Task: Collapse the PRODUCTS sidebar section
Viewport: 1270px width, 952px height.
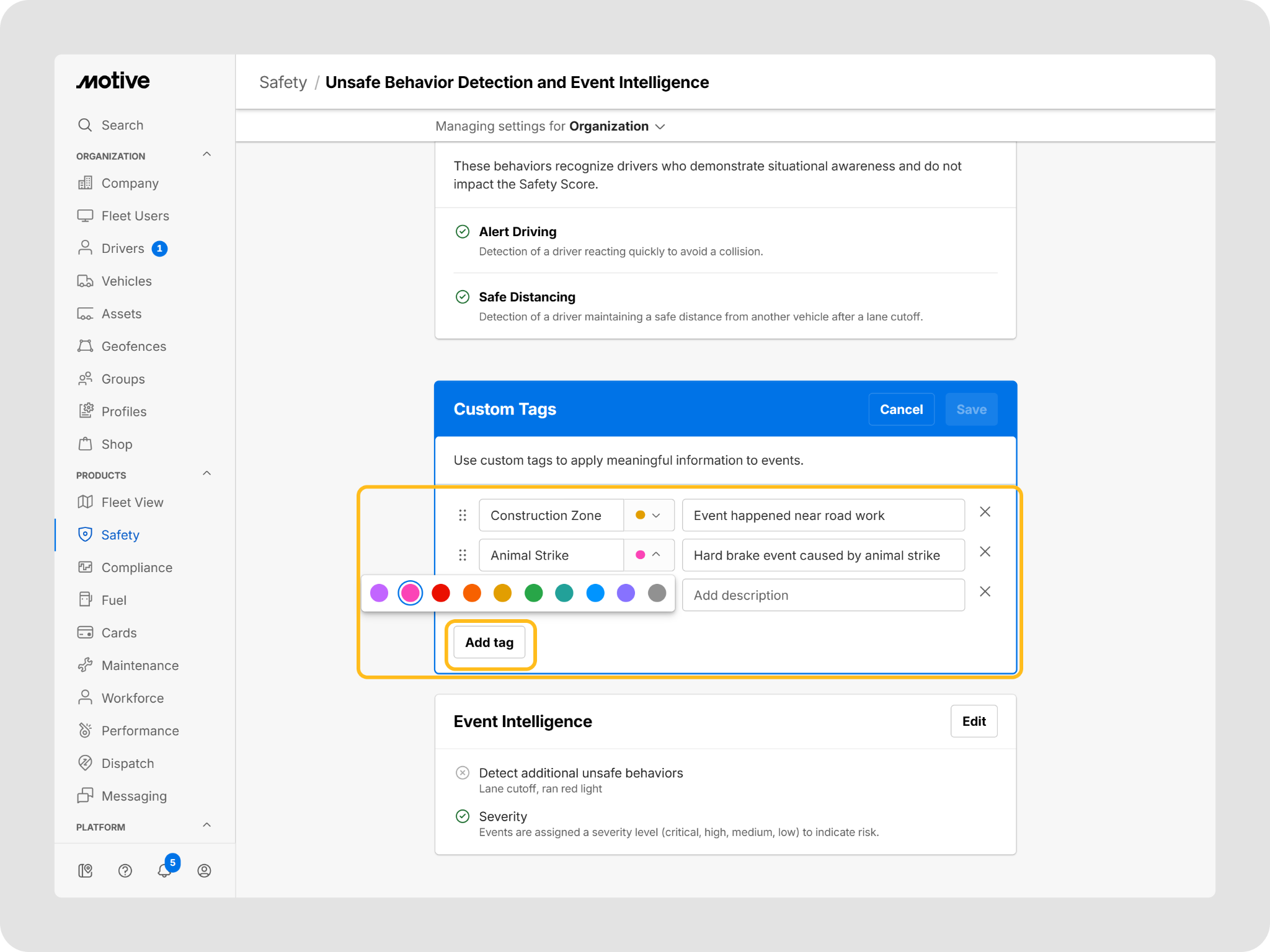Action: point(207,474)
